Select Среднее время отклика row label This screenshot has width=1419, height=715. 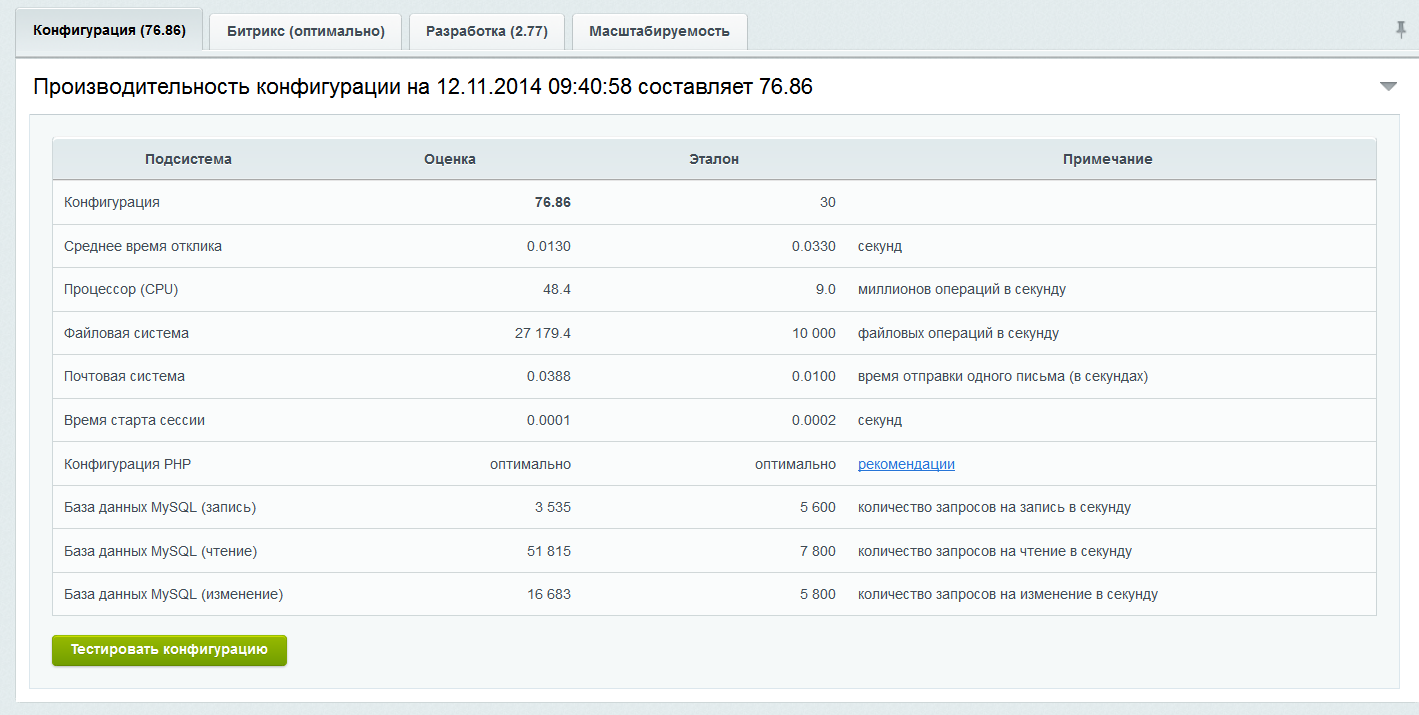143,246
